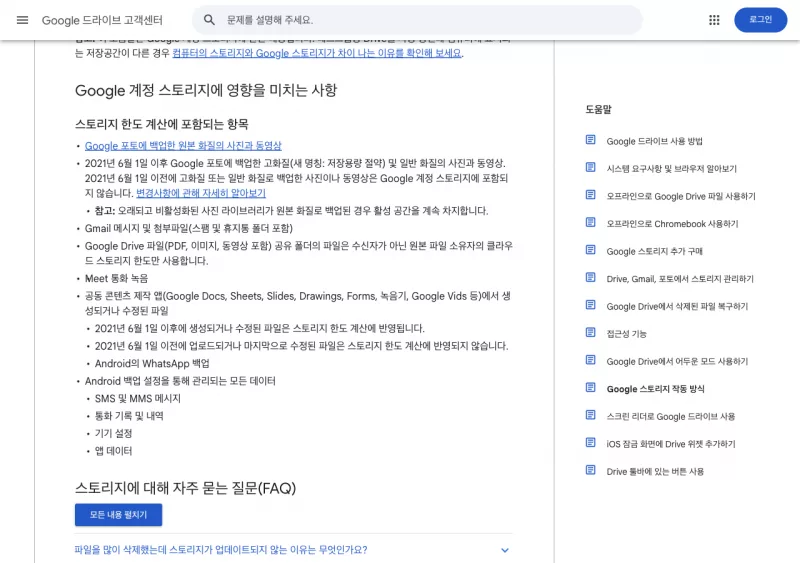
Task: Click heading Google 계정 스토리지에 영향을 미치는 사항
Action: coord(206,90)
